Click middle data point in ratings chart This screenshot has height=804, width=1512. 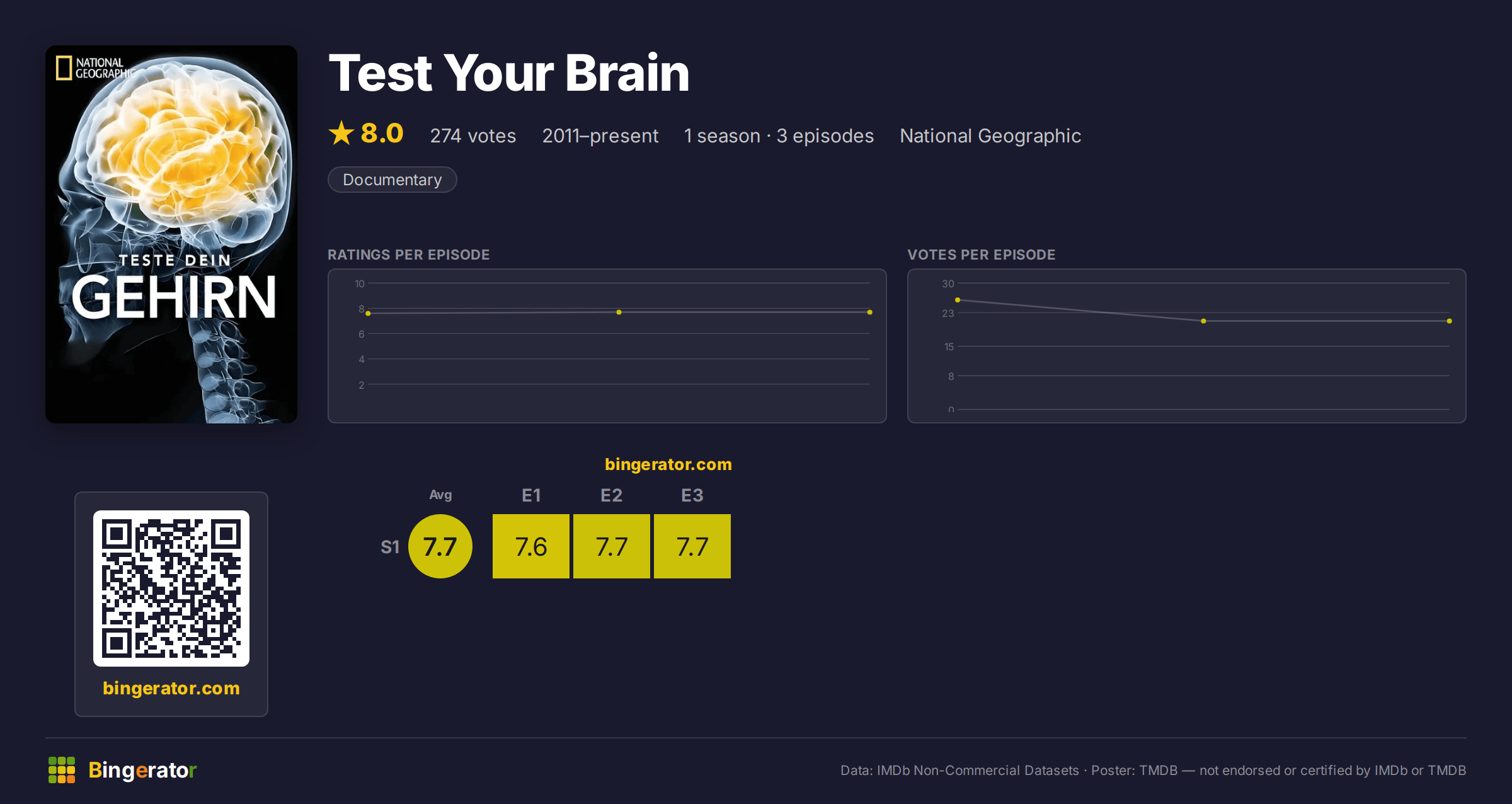coord(619,312)
